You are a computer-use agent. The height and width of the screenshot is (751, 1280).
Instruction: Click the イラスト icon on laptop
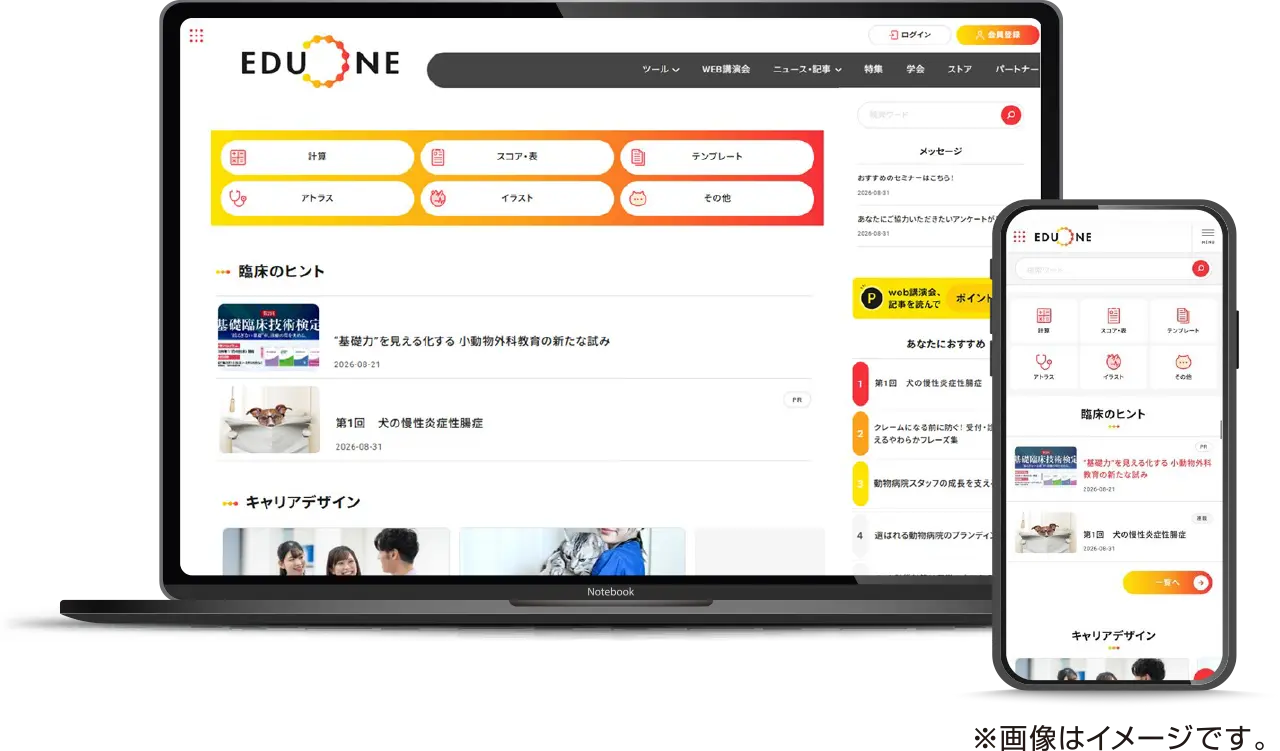(x=438, y=198)
